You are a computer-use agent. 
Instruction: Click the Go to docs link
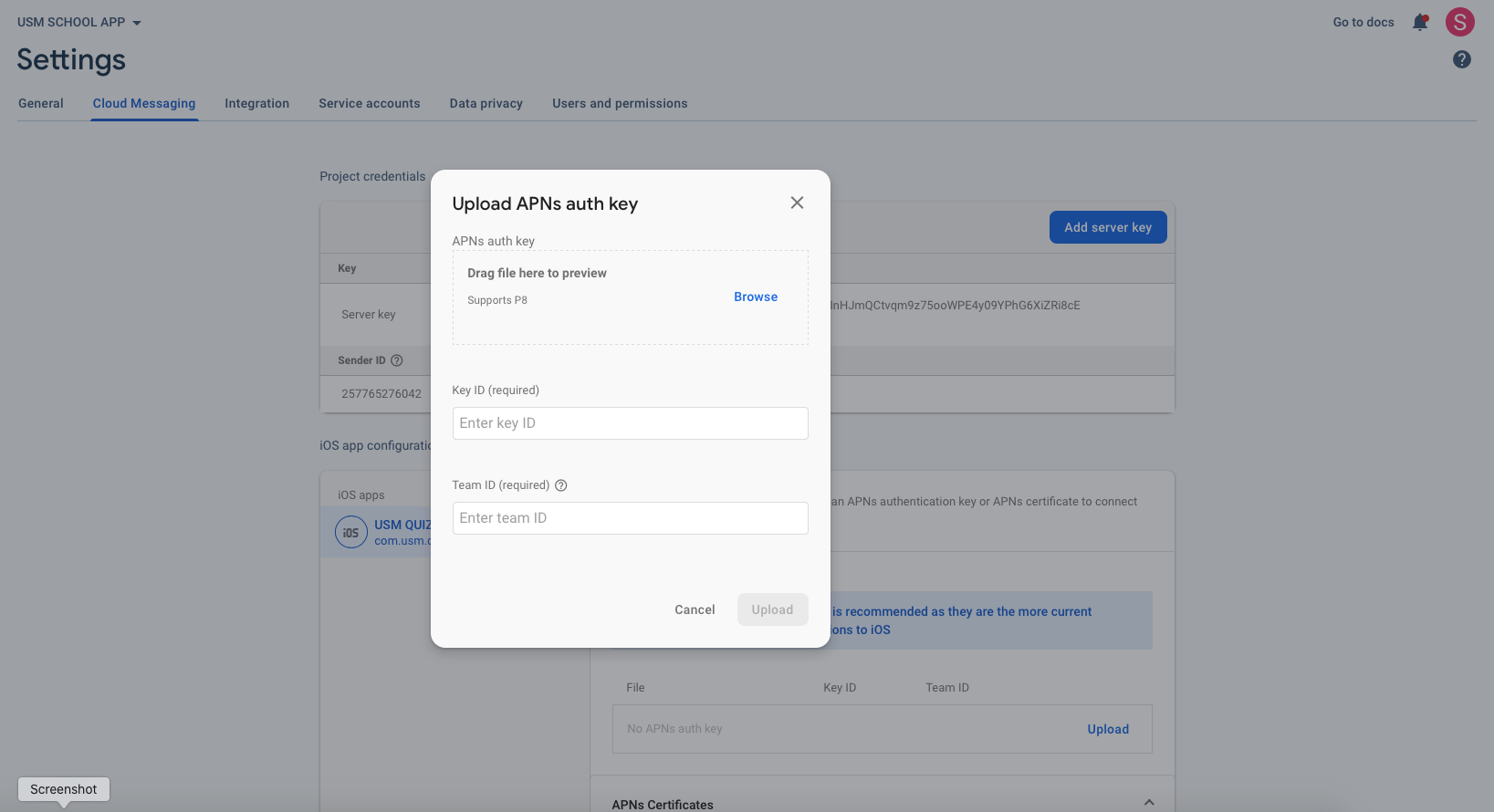[1363, 22]
